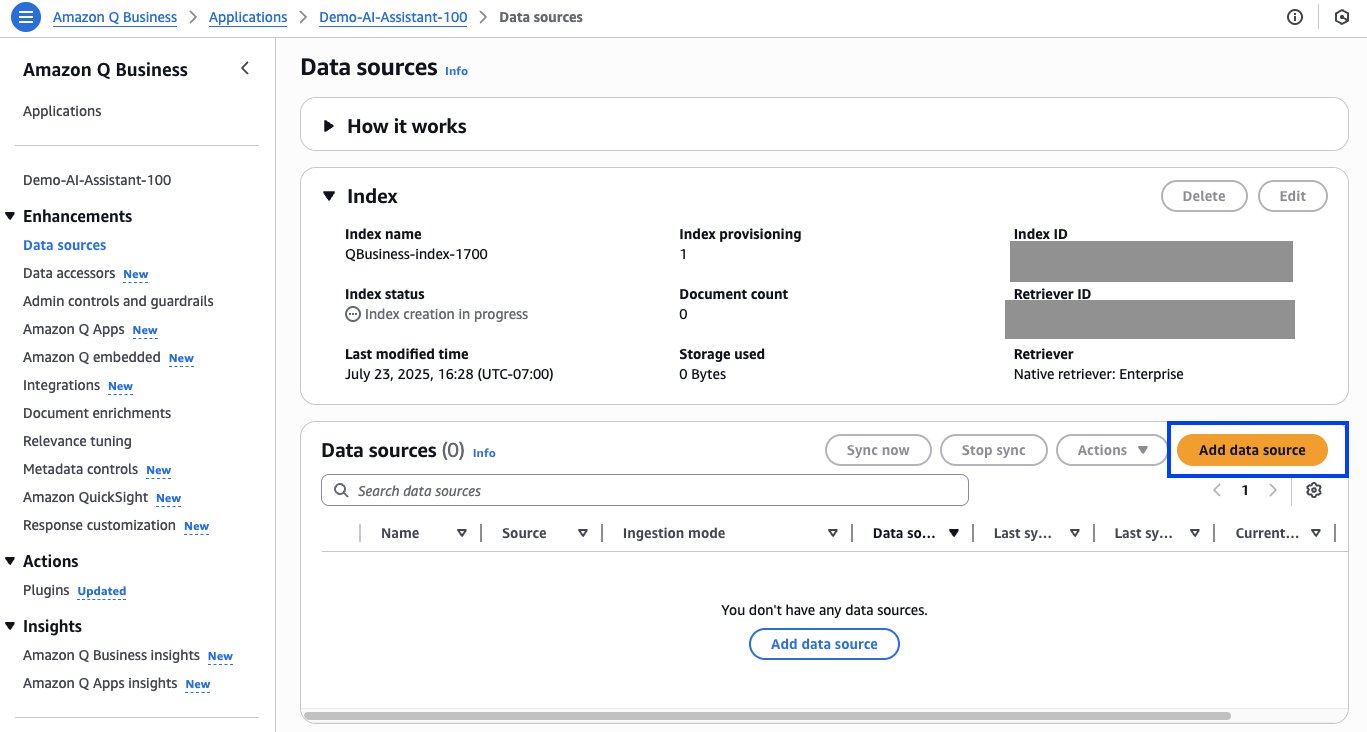The image size is (1367, 732).
Task: Open Integrations in sidebar
Action: click(62, 385)
